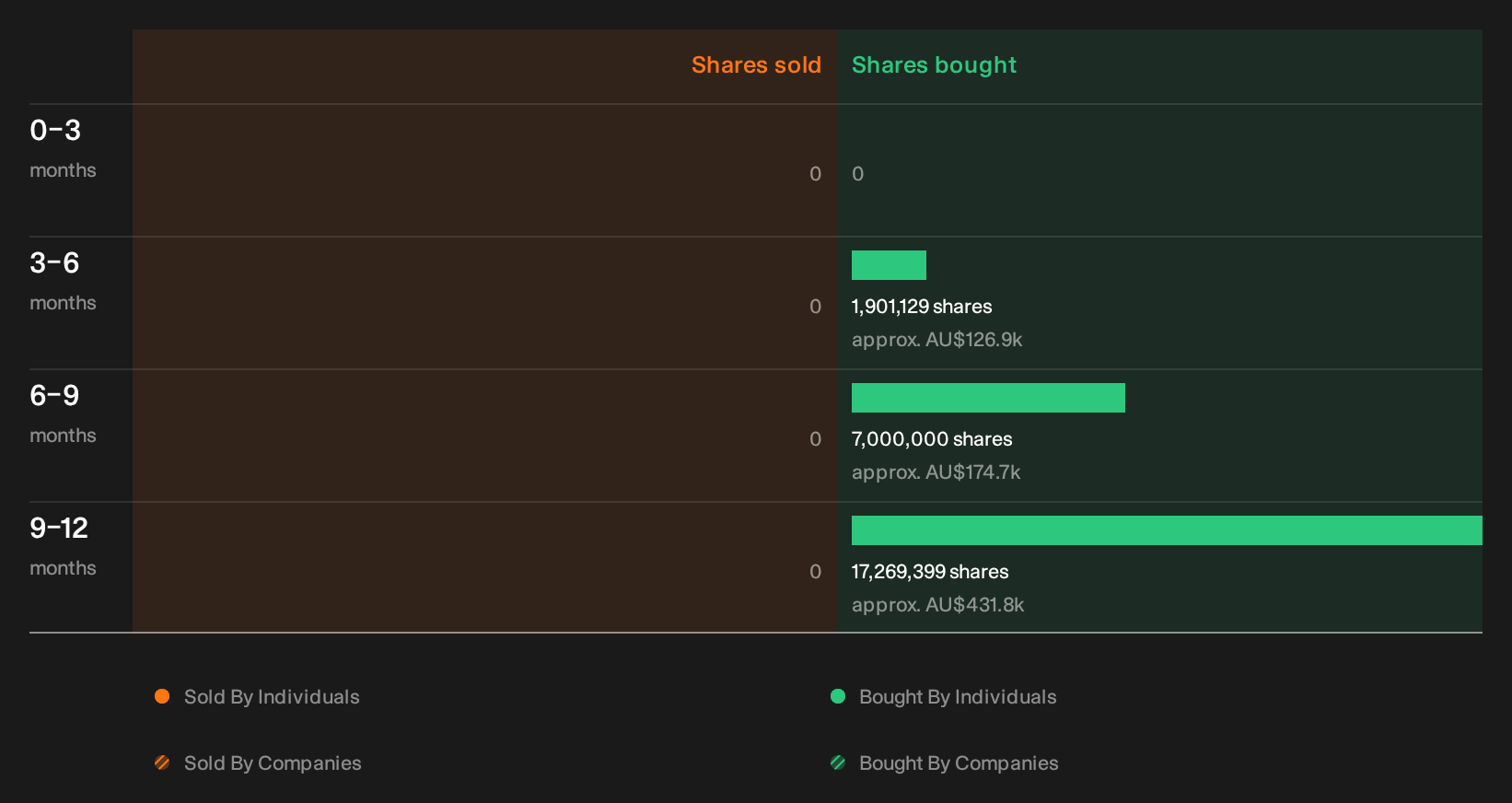Viewport: 1512px width, 803px height.
Task: Click the 6-9 months row label
Action: click(x=63, y=413)
